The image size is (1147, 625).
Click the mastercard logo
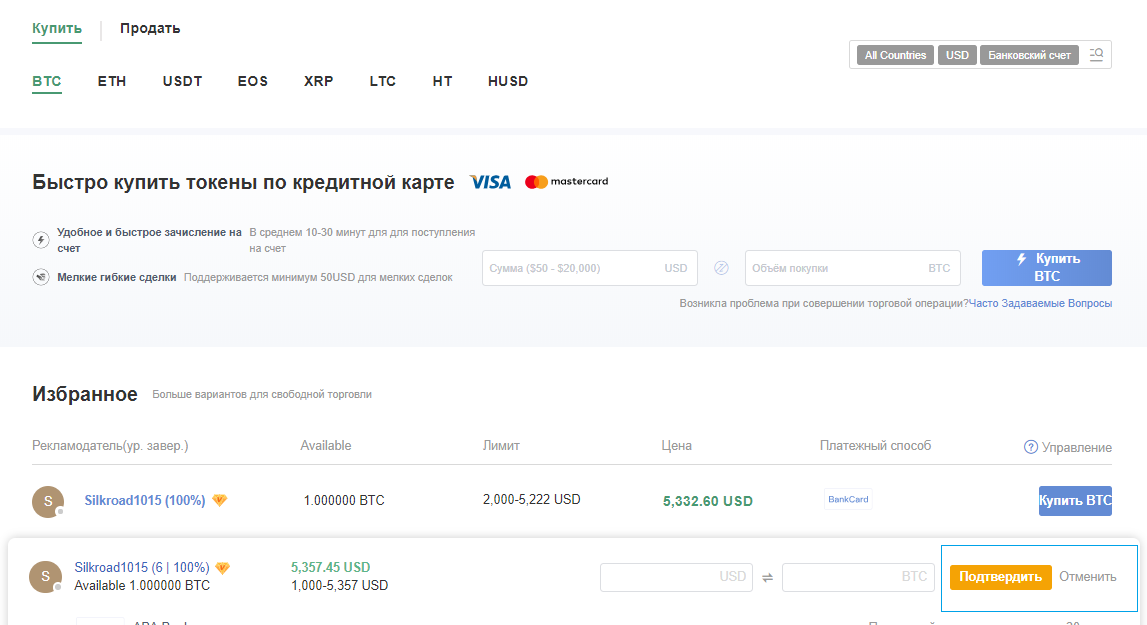pos(566,181)
